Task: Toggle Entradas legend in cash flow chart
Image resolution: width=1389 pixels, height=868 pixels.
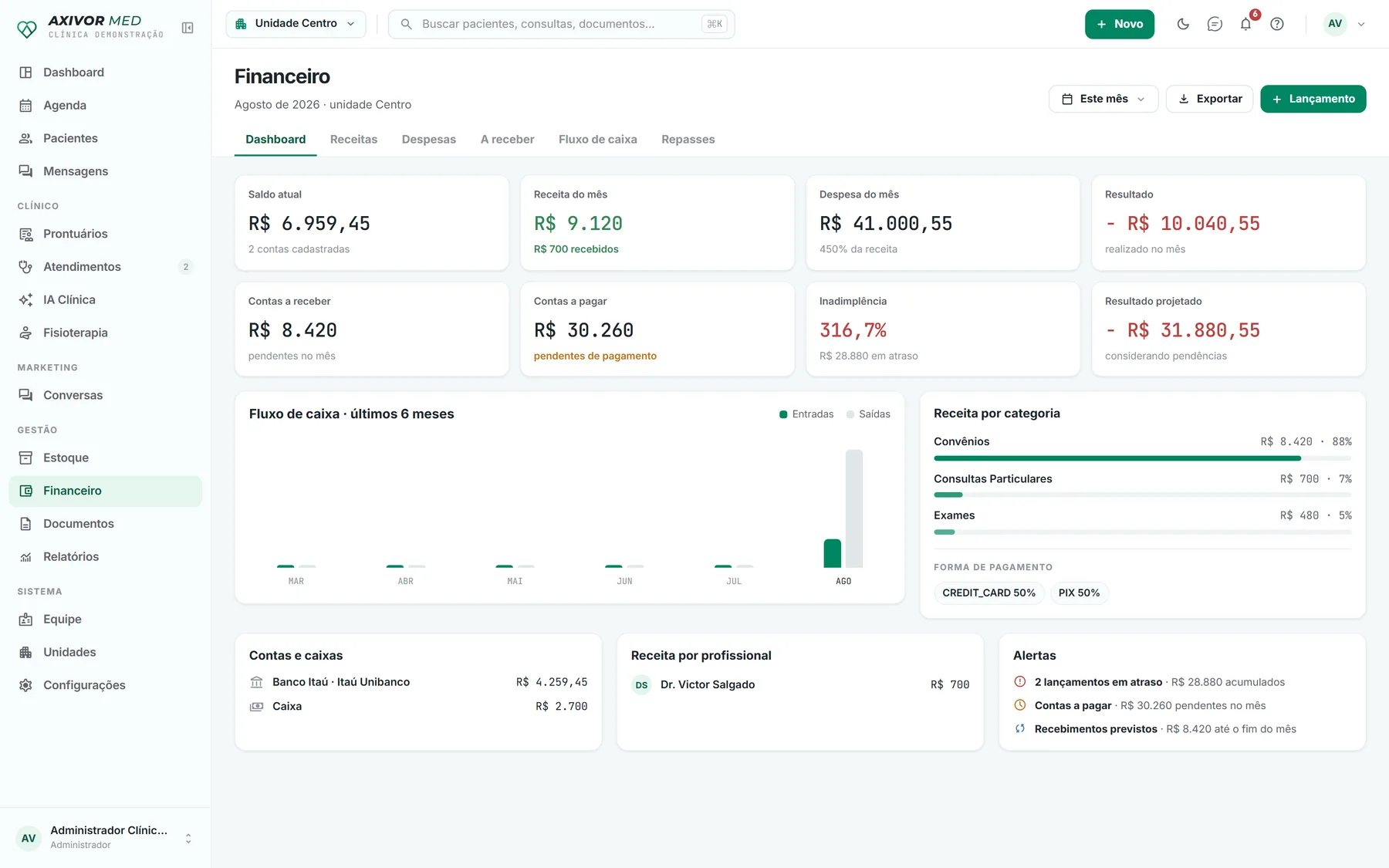Action: tap(806, 414)
